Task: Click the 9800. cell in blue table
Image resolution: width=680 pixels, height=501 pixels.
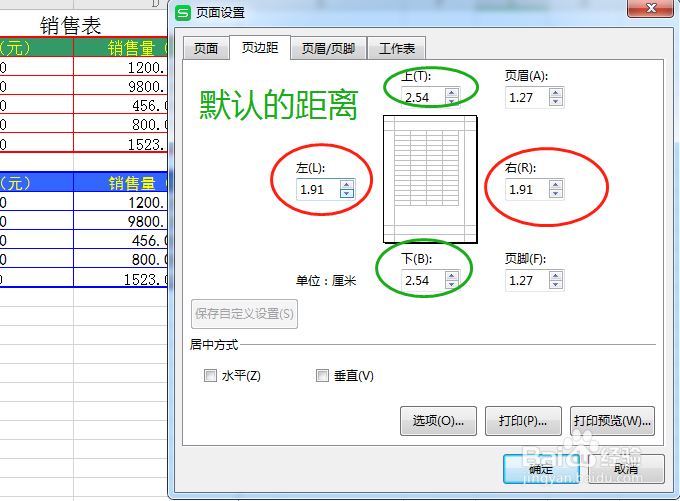Action: [121, 221]
